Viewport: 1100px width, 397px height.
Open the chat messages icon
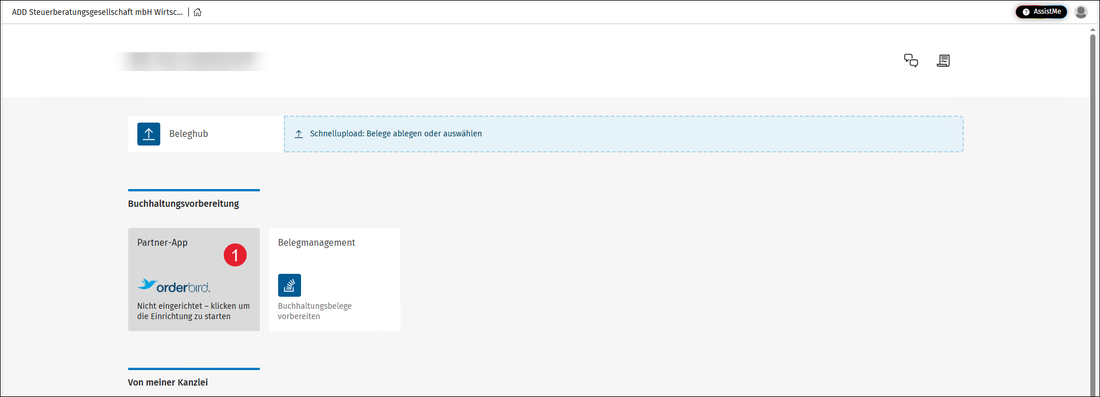pyautogui.click(x=911, y=61)
